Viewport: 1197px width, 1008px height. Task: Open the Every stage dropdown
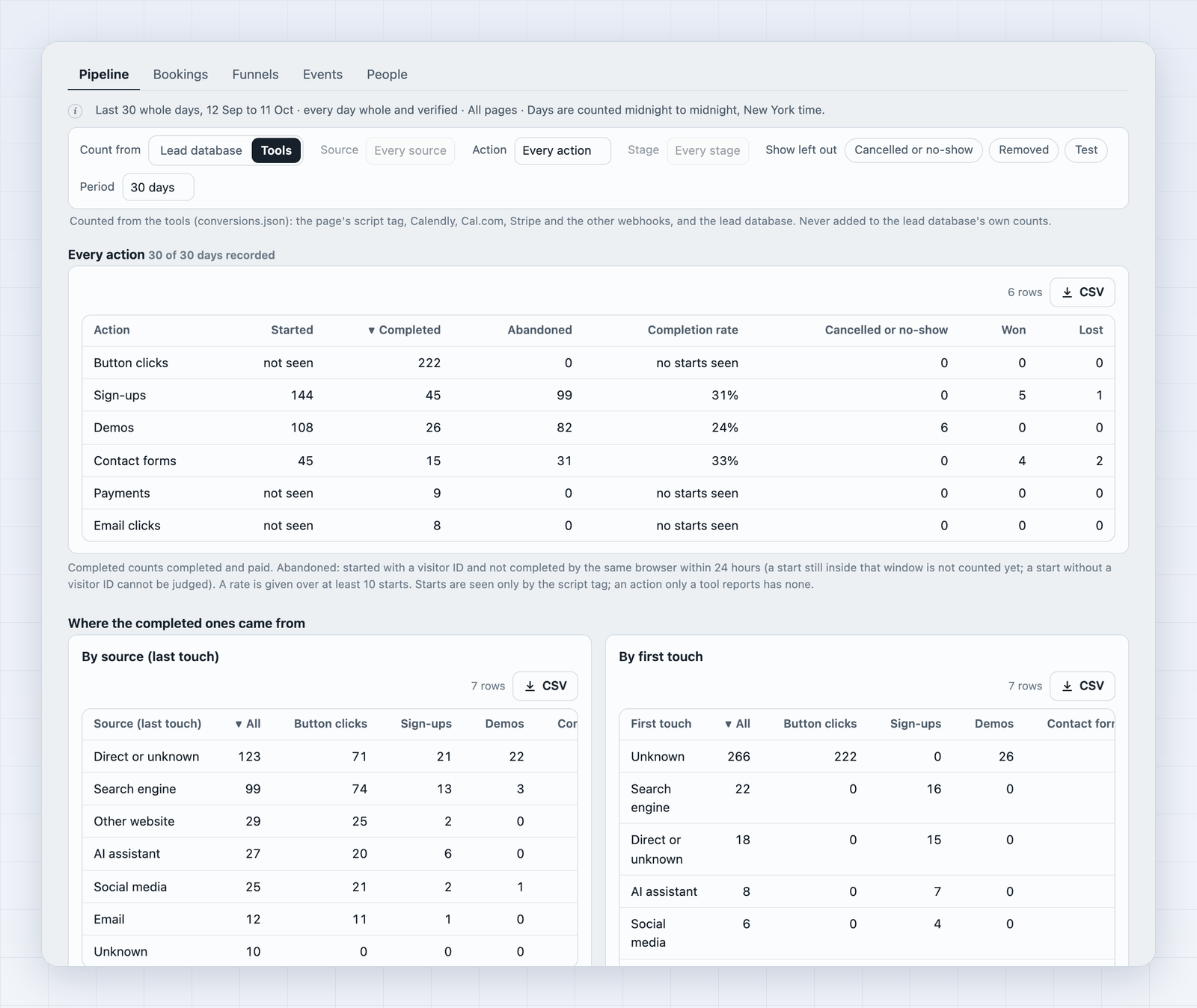707,150
